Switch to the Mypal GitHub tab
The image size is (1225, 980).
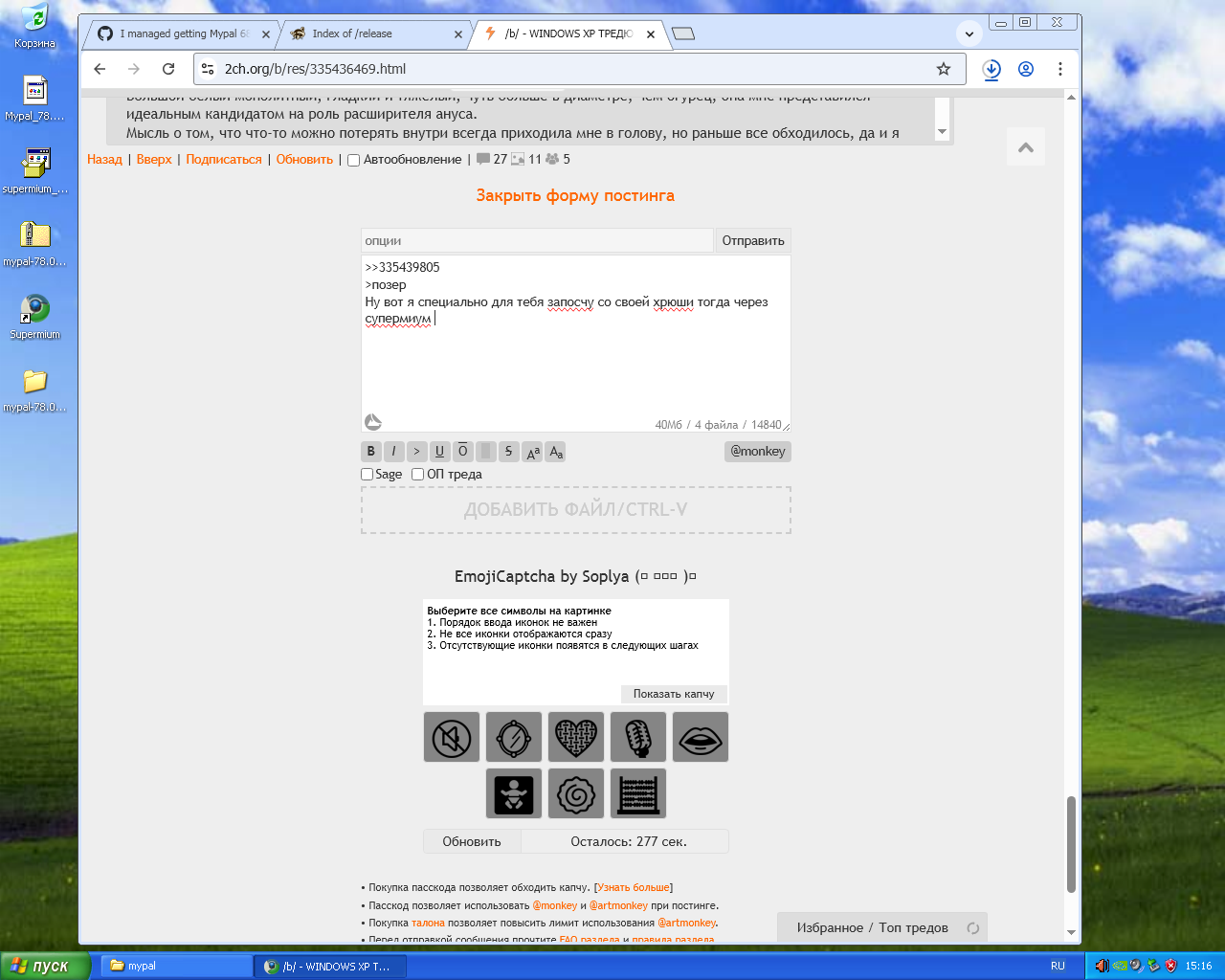[183, 33]
